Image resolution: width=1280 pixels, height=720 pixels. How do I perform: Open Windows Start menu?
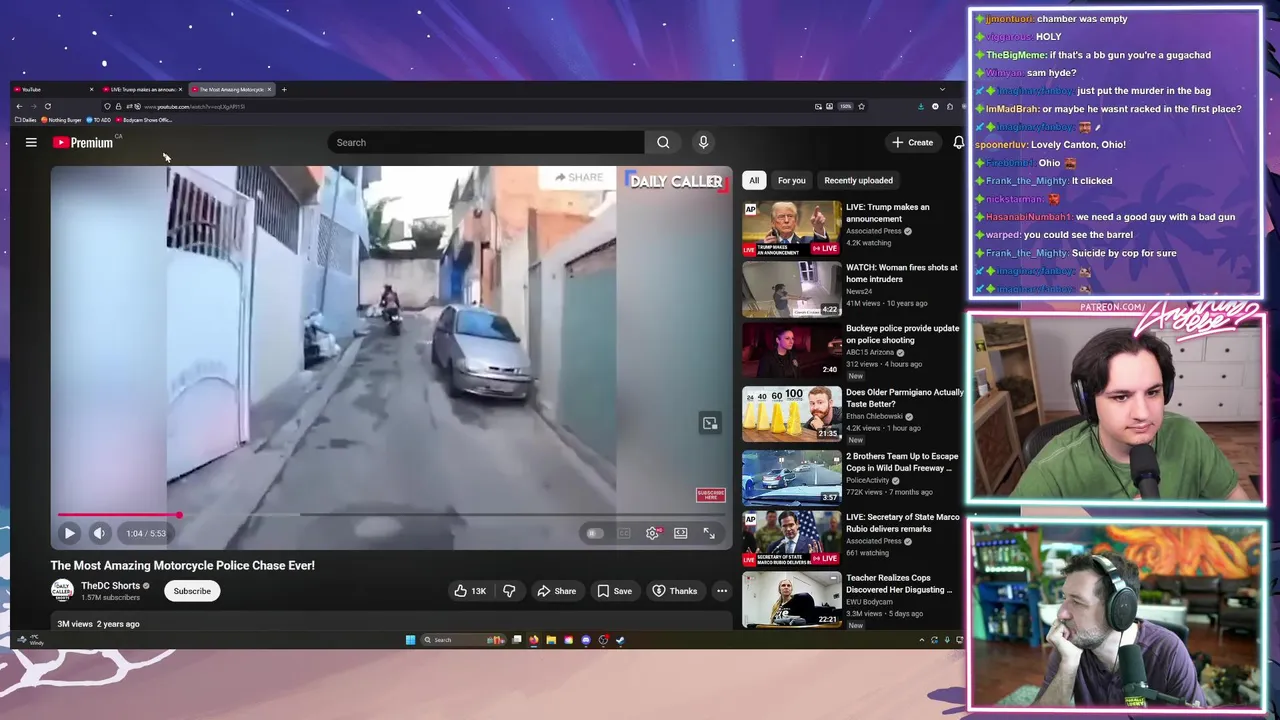coord(410,640)
